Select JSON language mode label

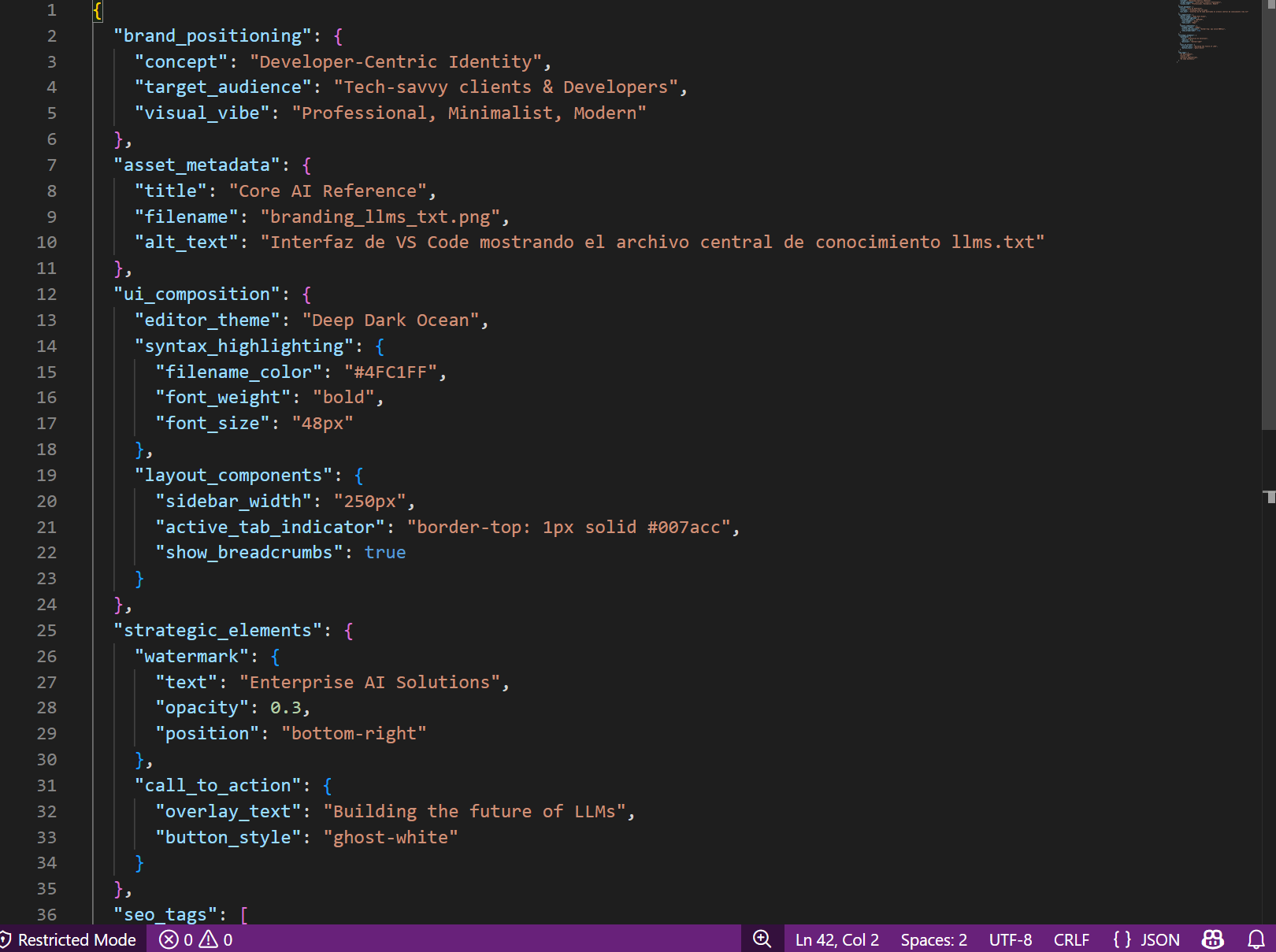(x=1160, y=939)
